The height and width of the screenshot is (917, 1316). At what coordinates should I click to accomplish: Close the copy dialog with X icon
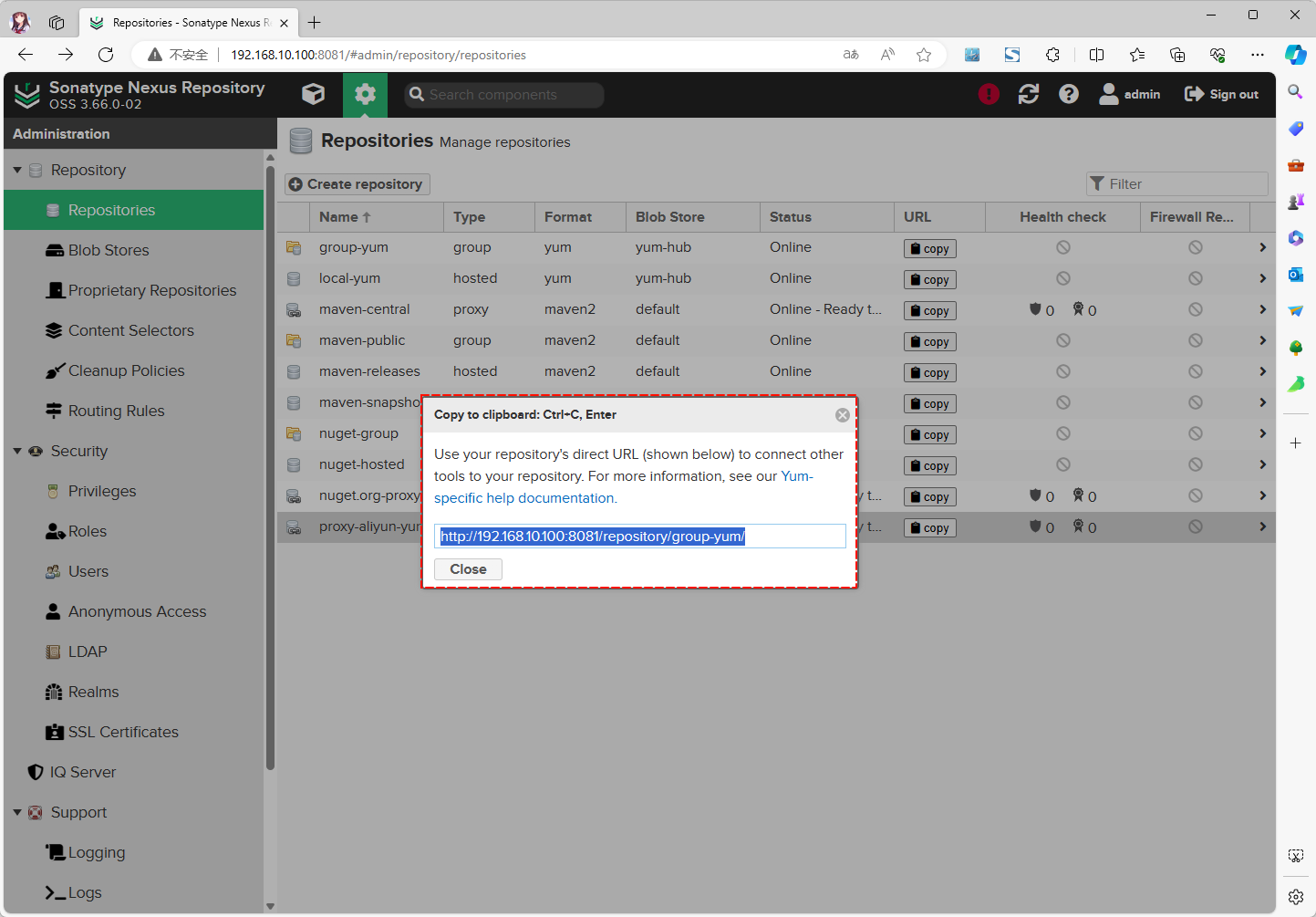point(843,415)
